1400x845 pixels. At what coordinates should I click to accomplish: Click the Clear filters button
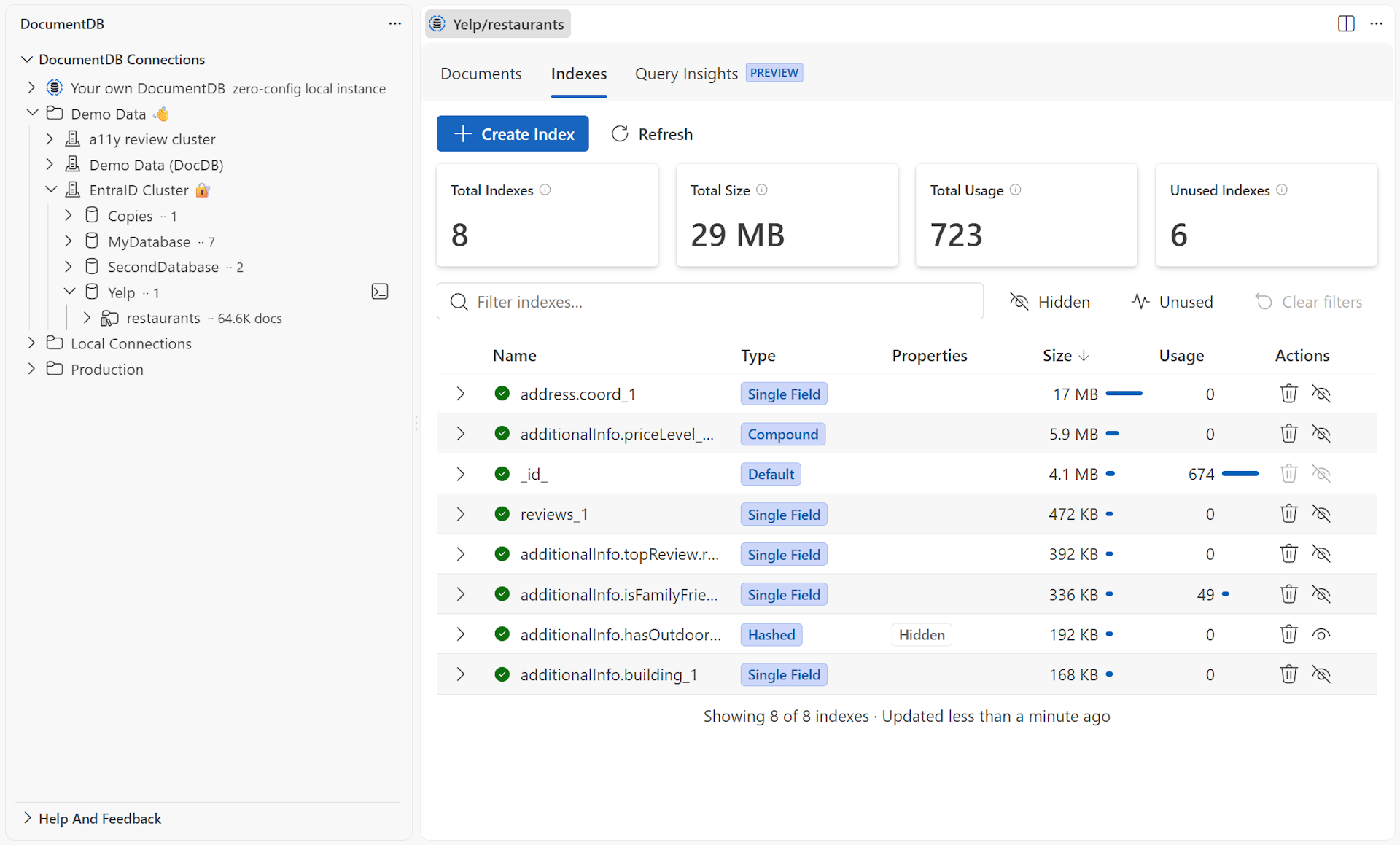pyautogui.click(x=1309, y=302)
